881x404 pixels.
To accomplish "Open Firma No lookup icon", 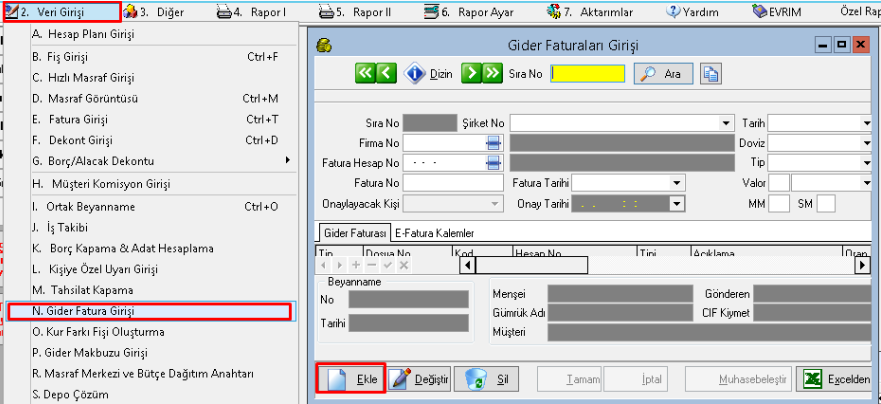I will point(493,143).
